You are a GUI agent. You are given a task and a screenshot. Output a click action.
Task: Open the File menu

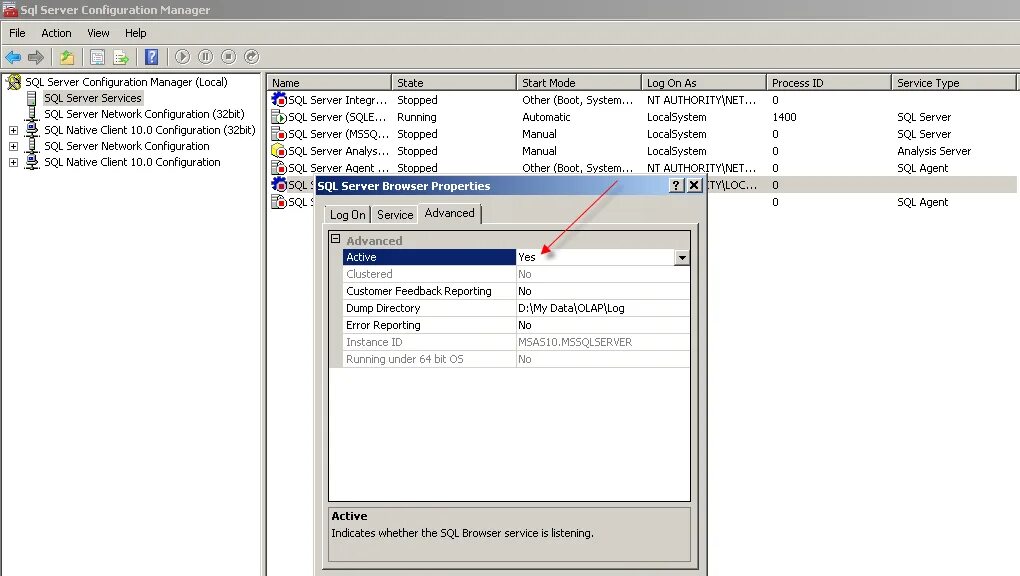tap(17, 33)
